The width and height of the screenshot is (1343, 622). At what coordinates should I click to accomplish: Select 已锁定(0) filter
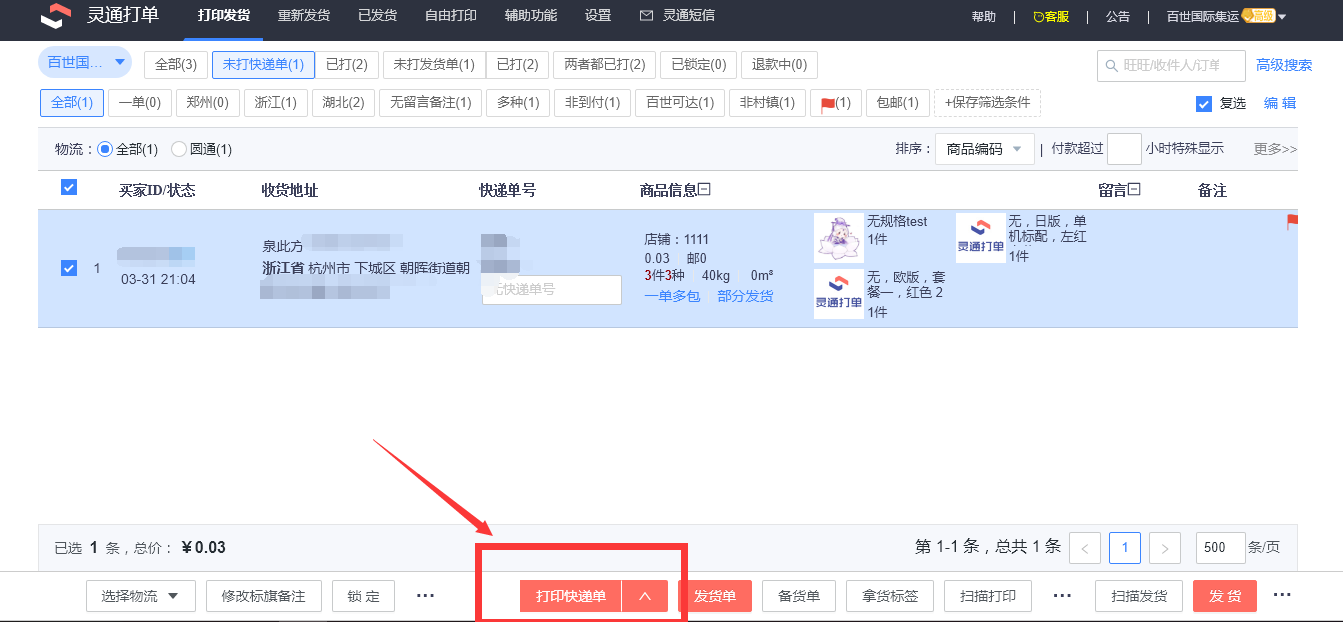pyautogui.click(x=698, y=65)
